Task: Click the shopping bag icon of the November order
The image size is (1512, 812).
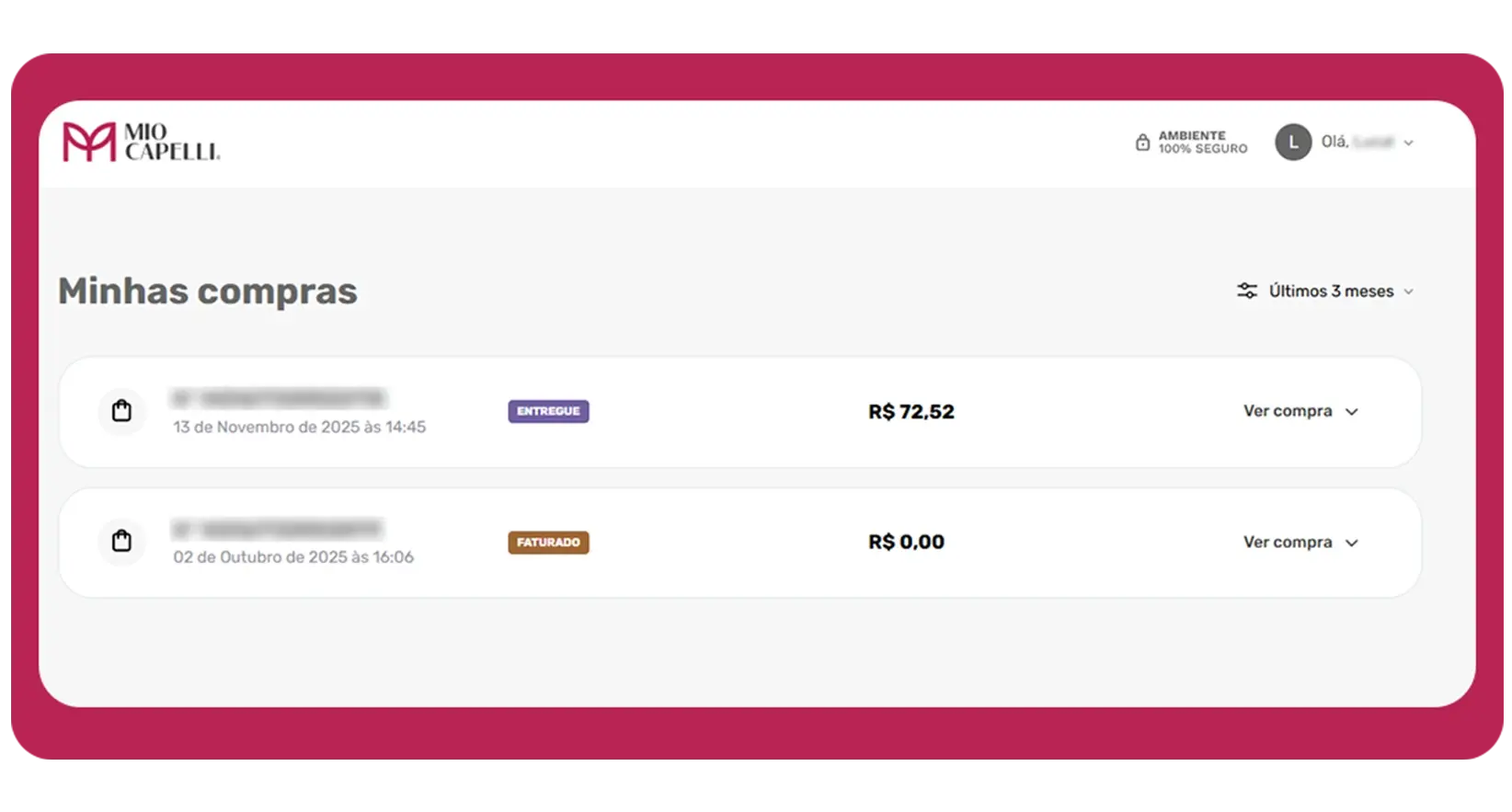Action: coord(121,410)
